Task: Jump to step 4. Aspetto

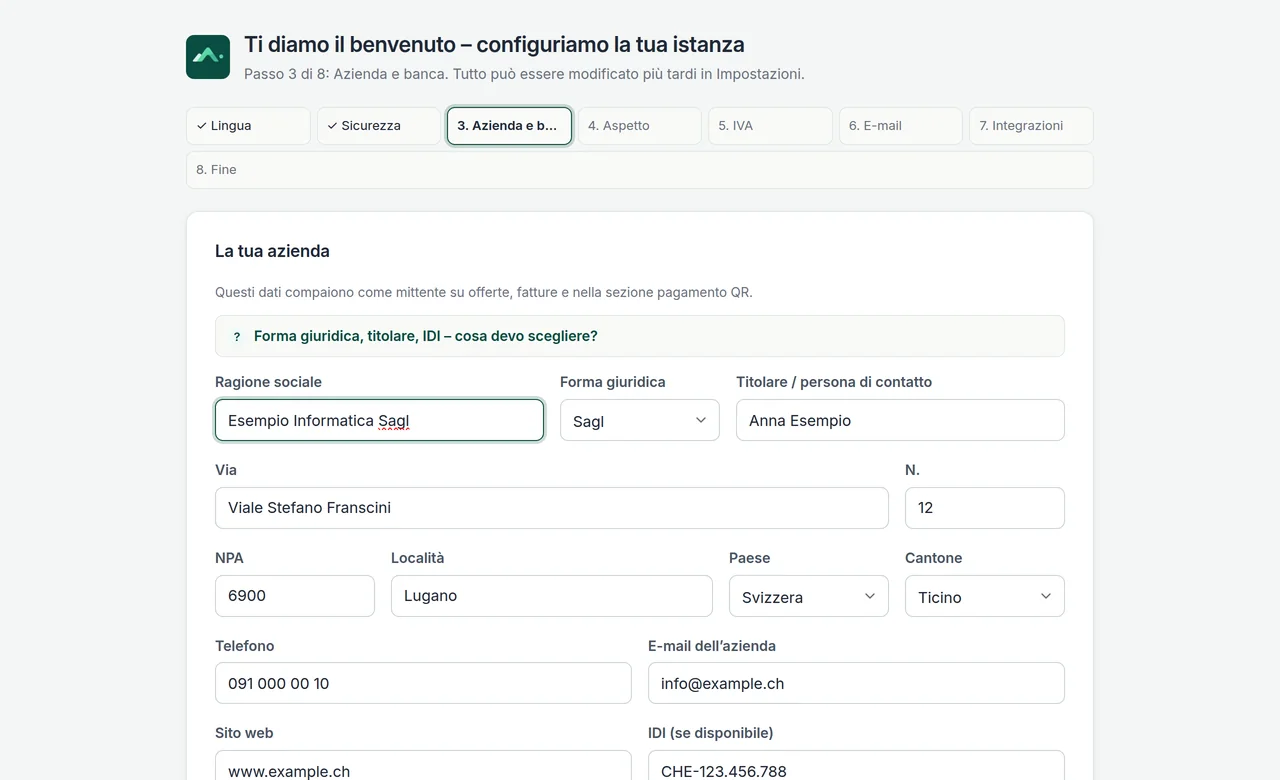Action: pyautogui.click(x=640, y=126)
